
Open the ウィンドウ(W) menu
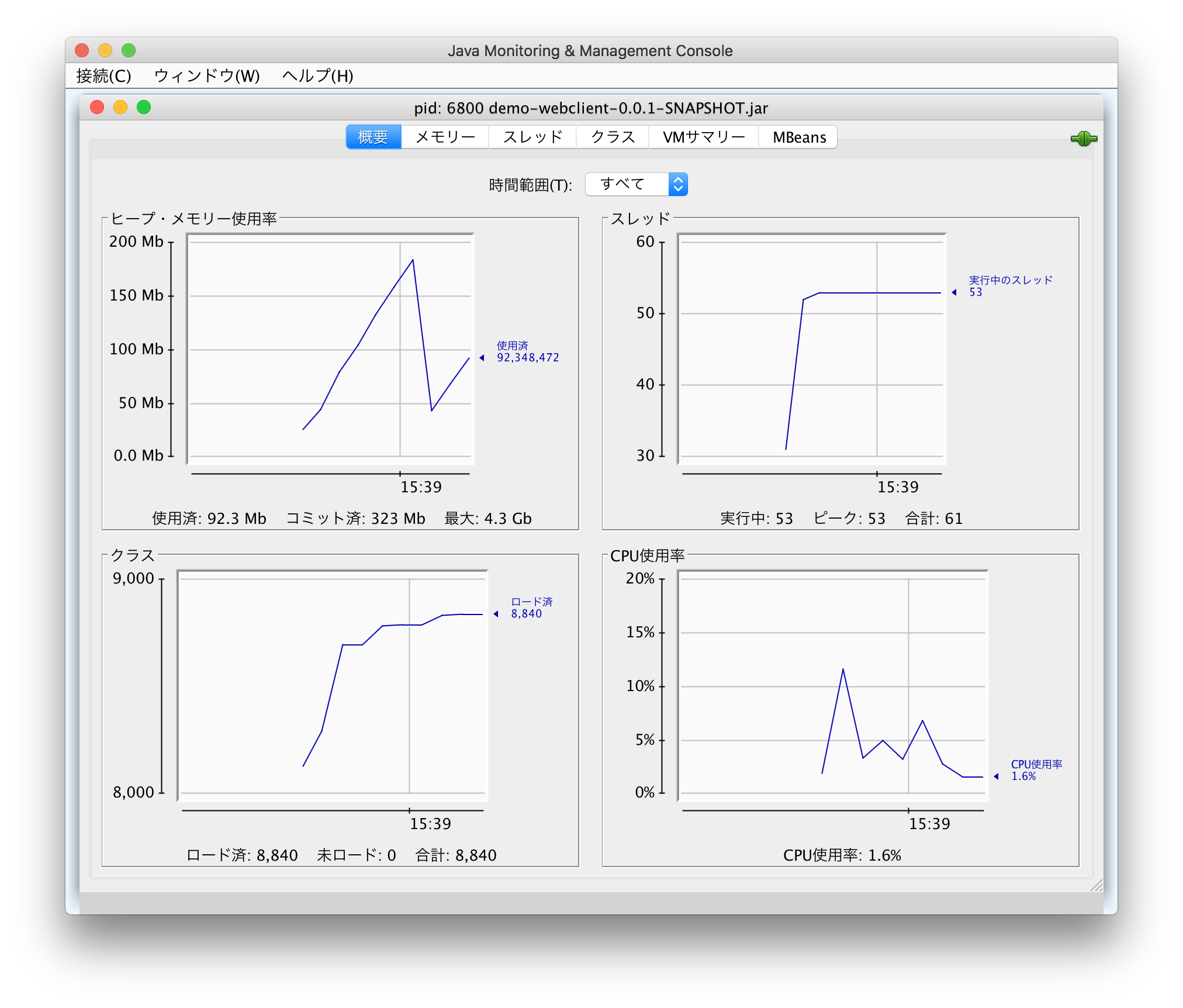207,76
